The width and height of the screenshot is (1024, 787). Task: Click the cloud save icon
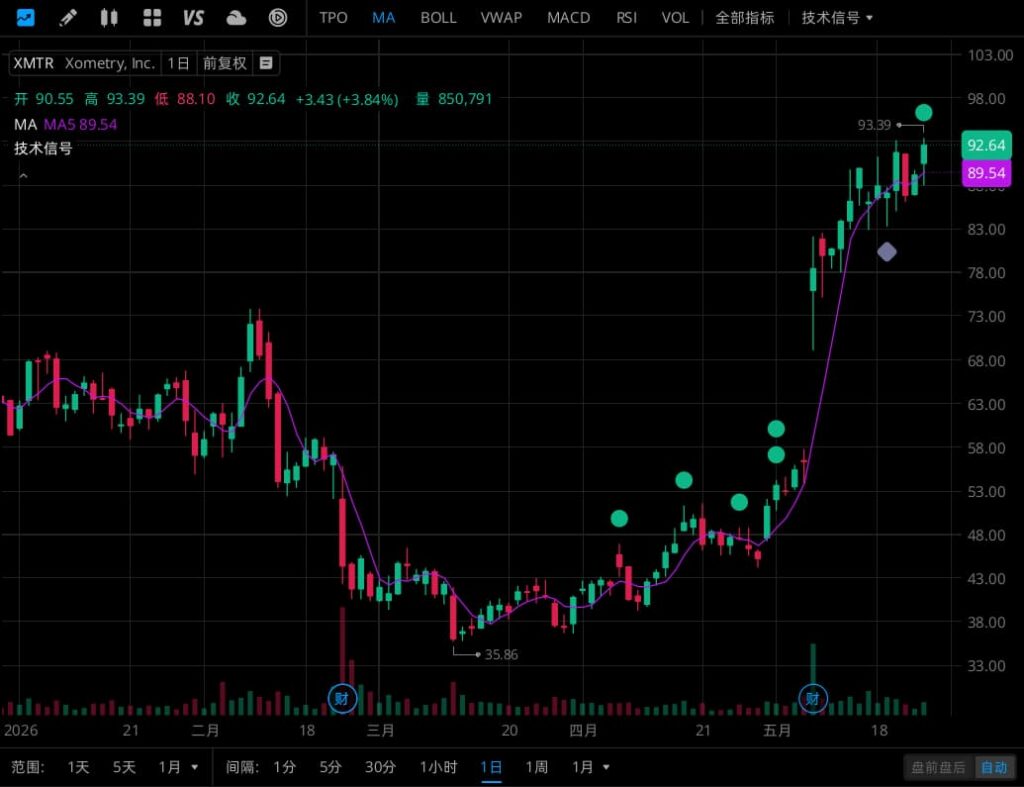coord(236,18)
